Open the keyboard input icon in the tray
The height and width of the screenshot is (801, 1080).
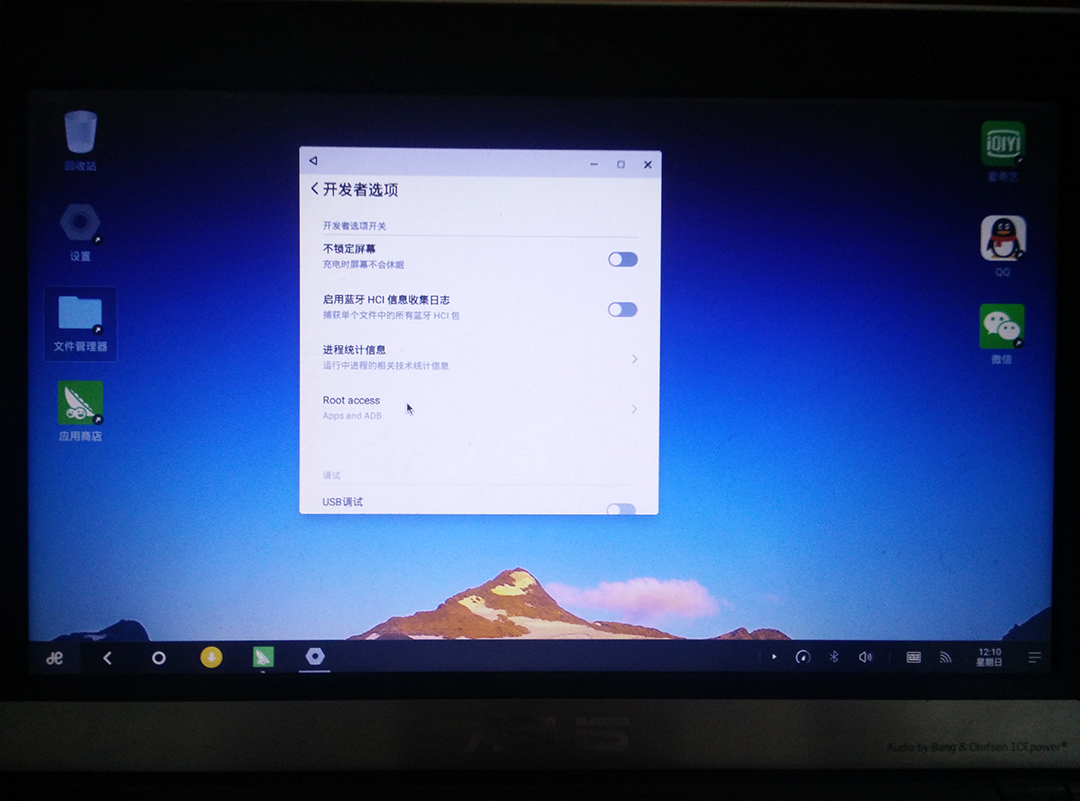913,657
